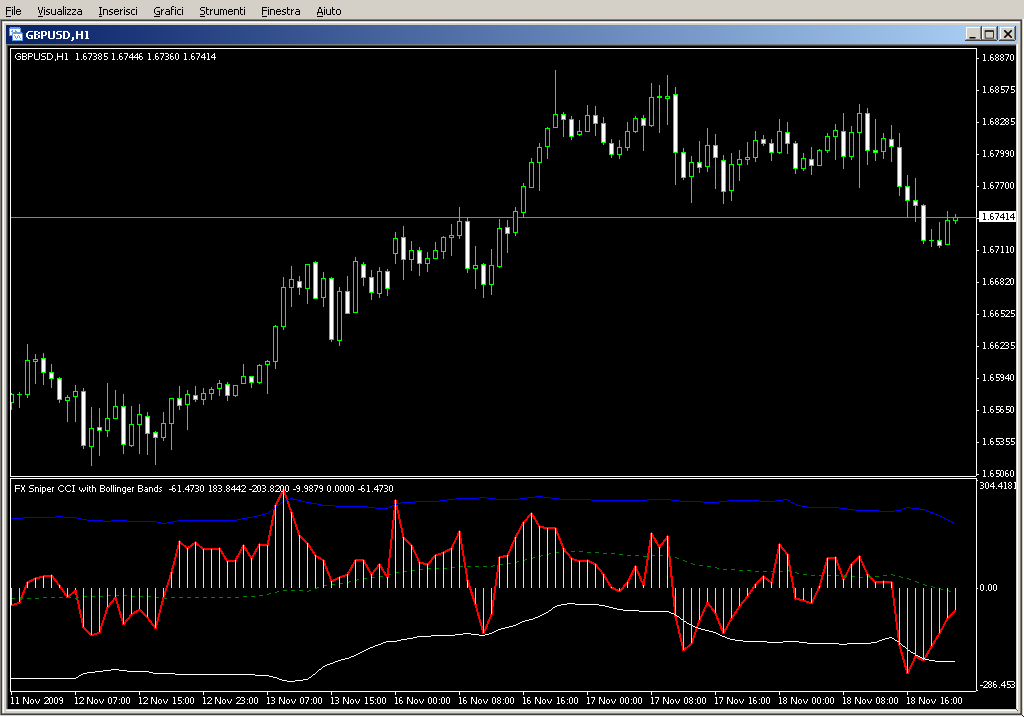Screen dimensions: 1024x717
Task: Click the 17 Nov 16:00 time label
Action: (742, 701)
